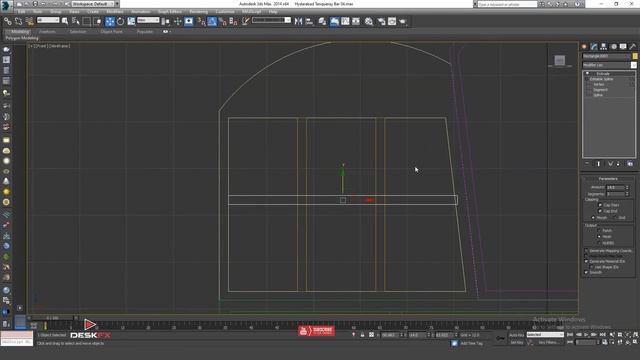Activate the Select Object tool
Screen dimensions: 640x360
point(65,21)
